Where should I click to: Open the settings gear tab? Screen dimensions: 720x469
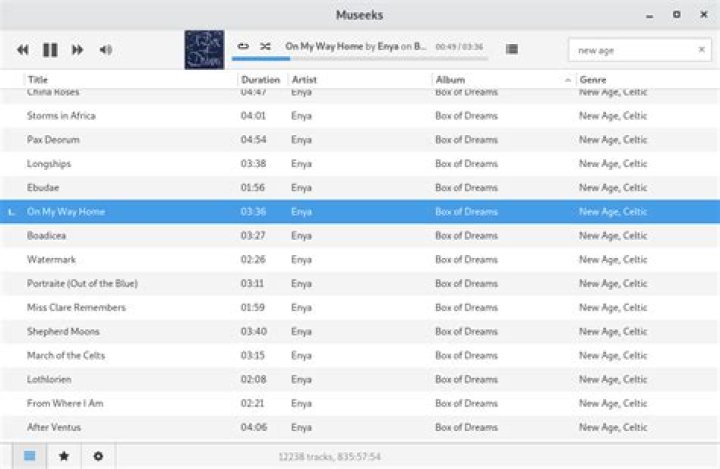point(98,456)
